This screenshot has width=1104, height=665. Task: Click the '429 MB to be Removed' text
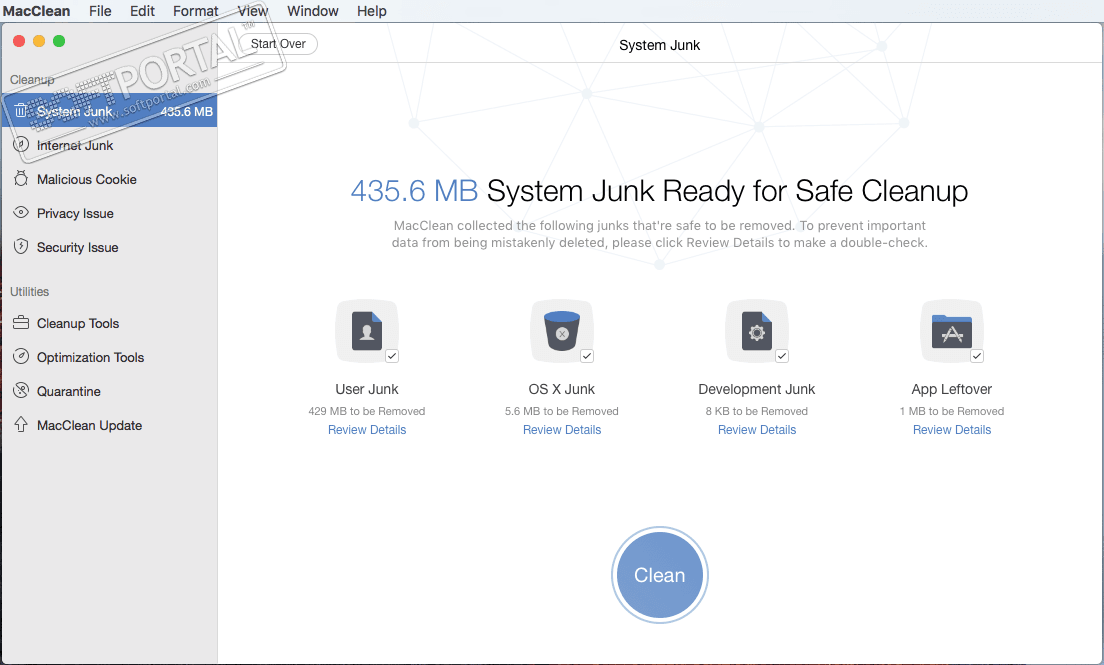click(367, 411)
